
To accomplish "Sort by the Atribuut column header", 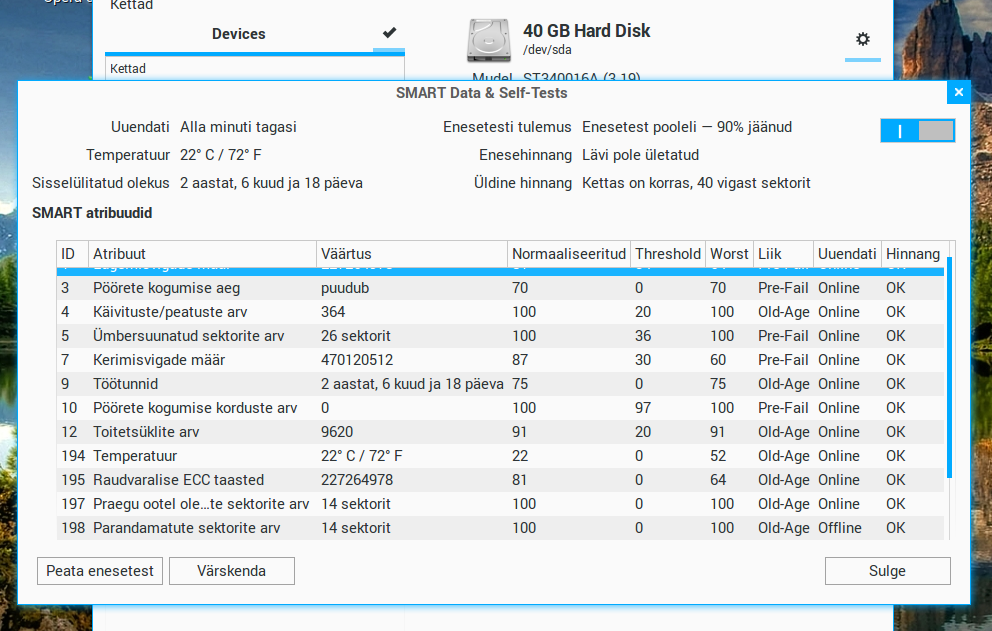I will point(200,254).
